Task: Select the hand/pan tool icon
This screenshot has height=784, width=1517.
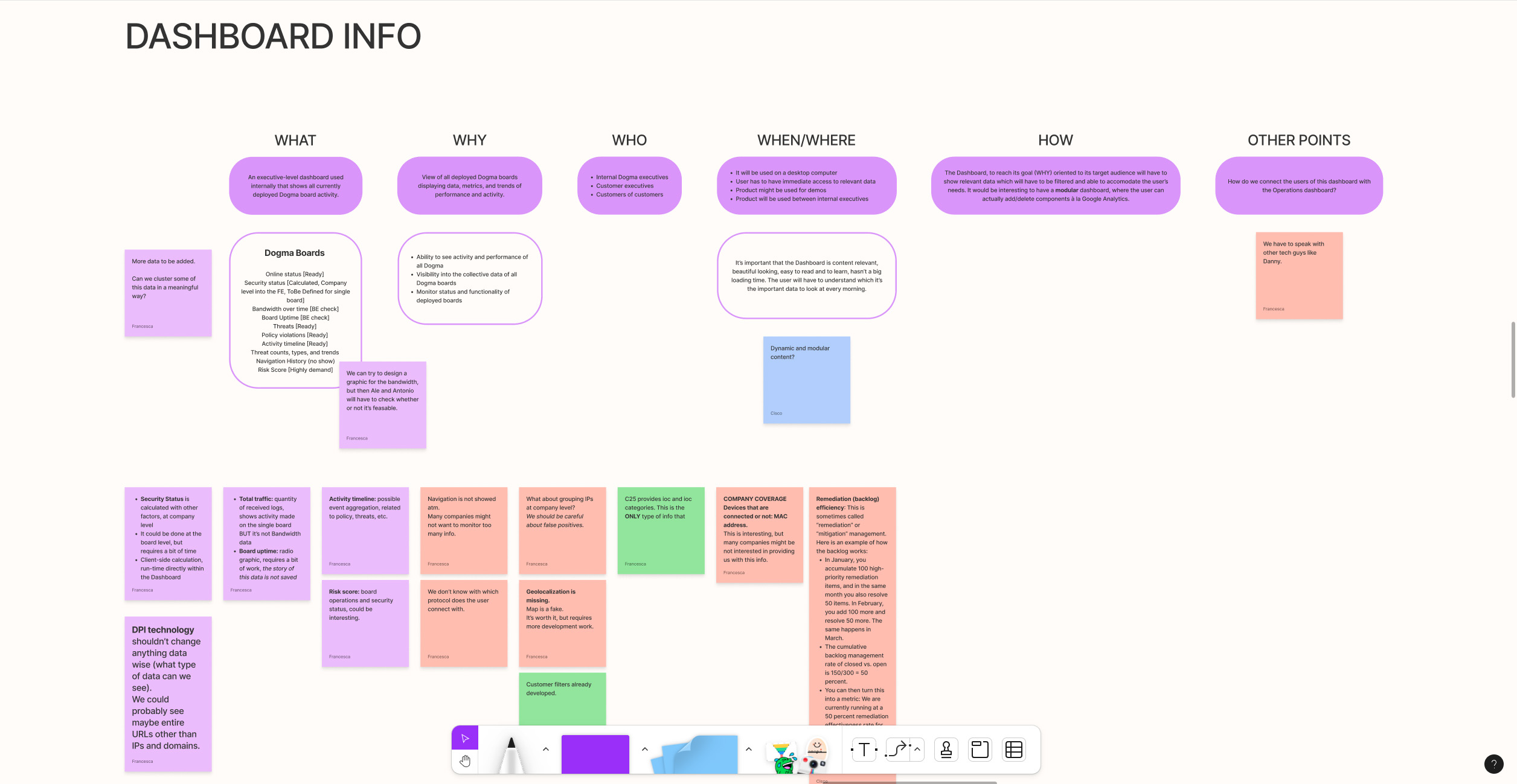Action: tap(465, 761)
